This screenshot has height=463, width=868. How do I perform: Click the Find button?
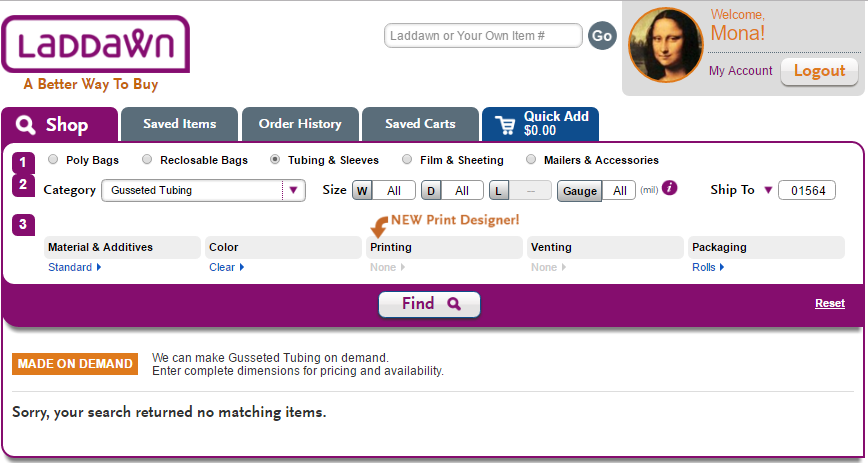[430, 304]
